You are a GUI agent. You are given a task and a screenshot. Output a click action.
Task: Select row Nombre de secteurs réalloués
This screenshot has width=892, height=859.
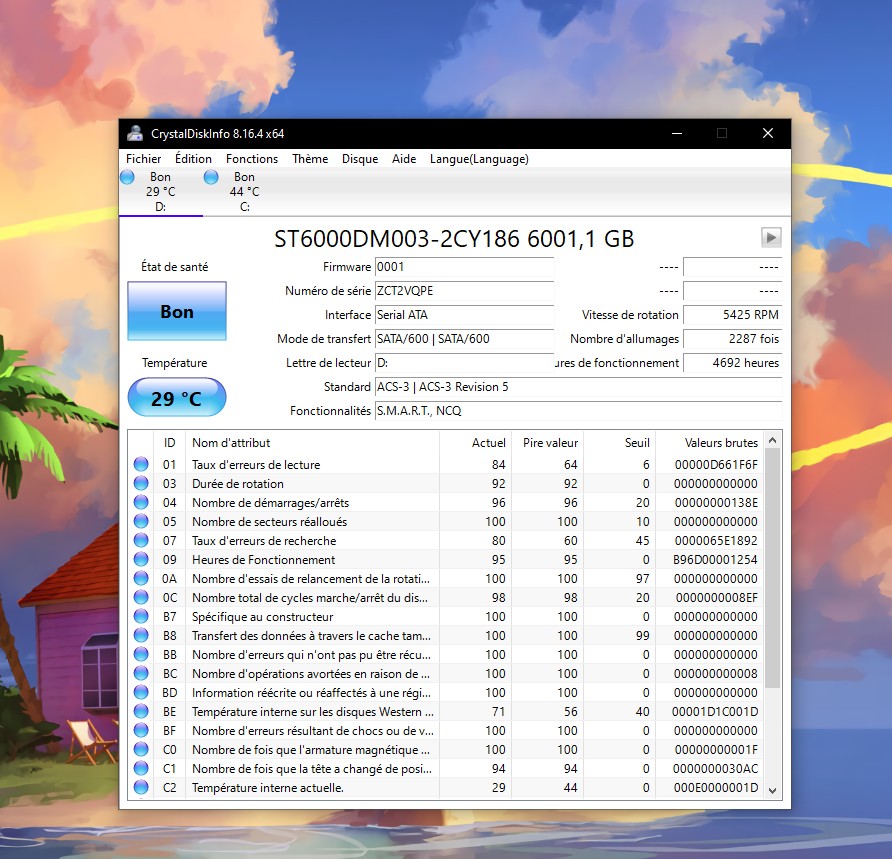coord(447,521)
